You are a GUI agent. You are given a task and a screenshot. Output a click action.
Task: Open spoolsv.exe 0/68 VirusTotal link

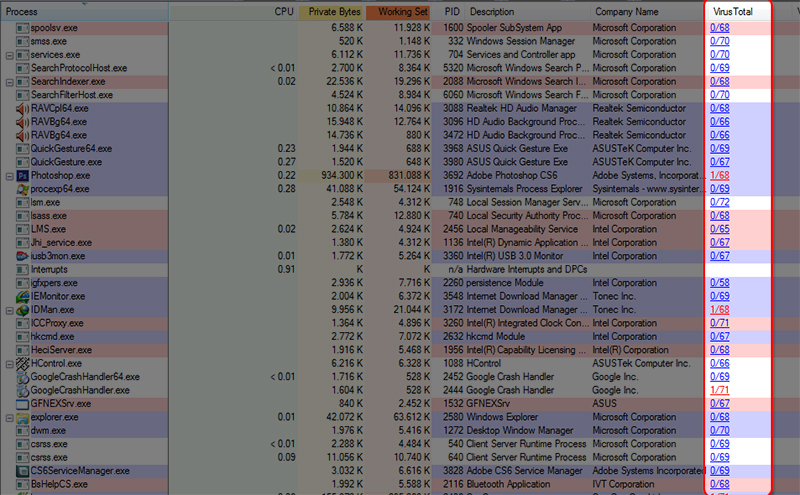[x=719, y=28]
